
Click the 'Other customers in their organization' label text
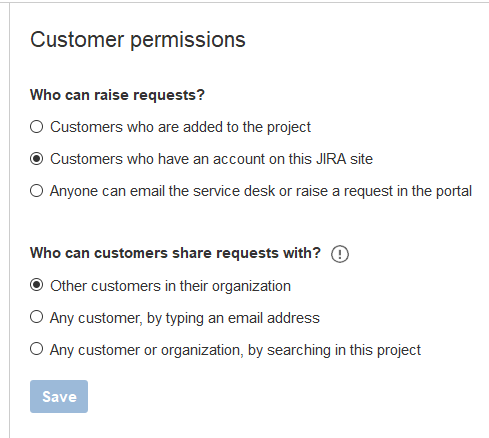tap(170, 286)
